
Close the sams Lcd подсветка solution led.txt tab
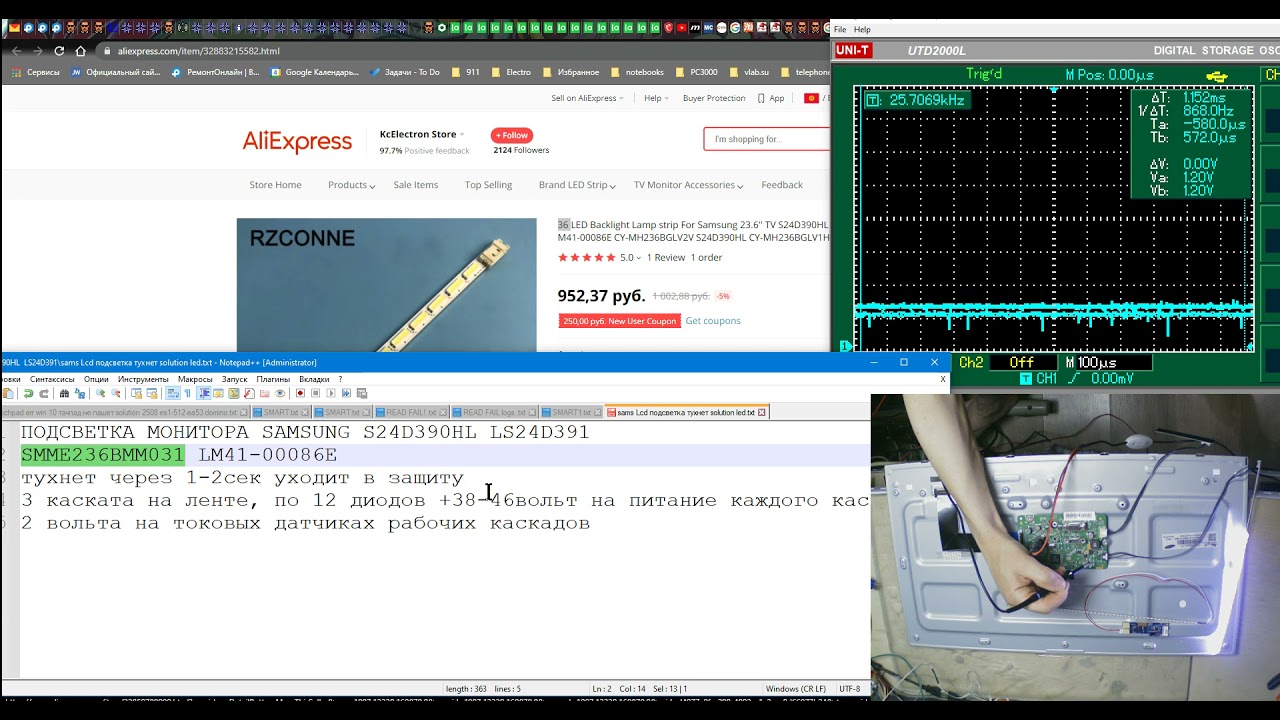(x=762, y=412)
